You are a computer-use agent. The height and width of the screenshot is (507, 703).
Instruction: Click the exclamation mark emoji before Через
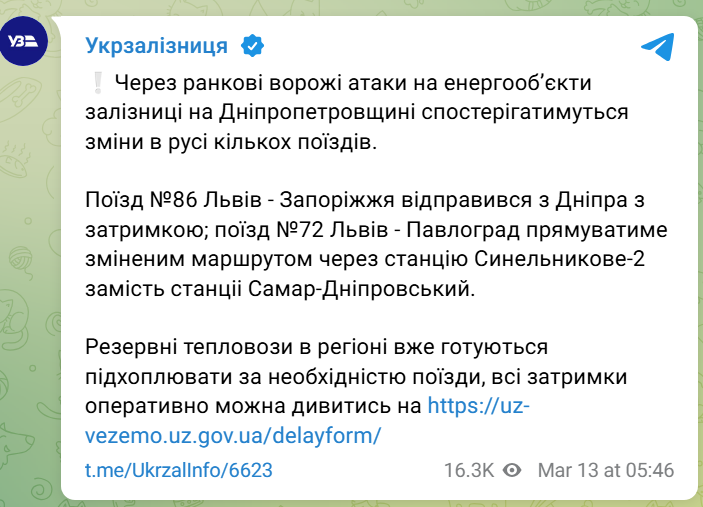(x=97, y=84)
